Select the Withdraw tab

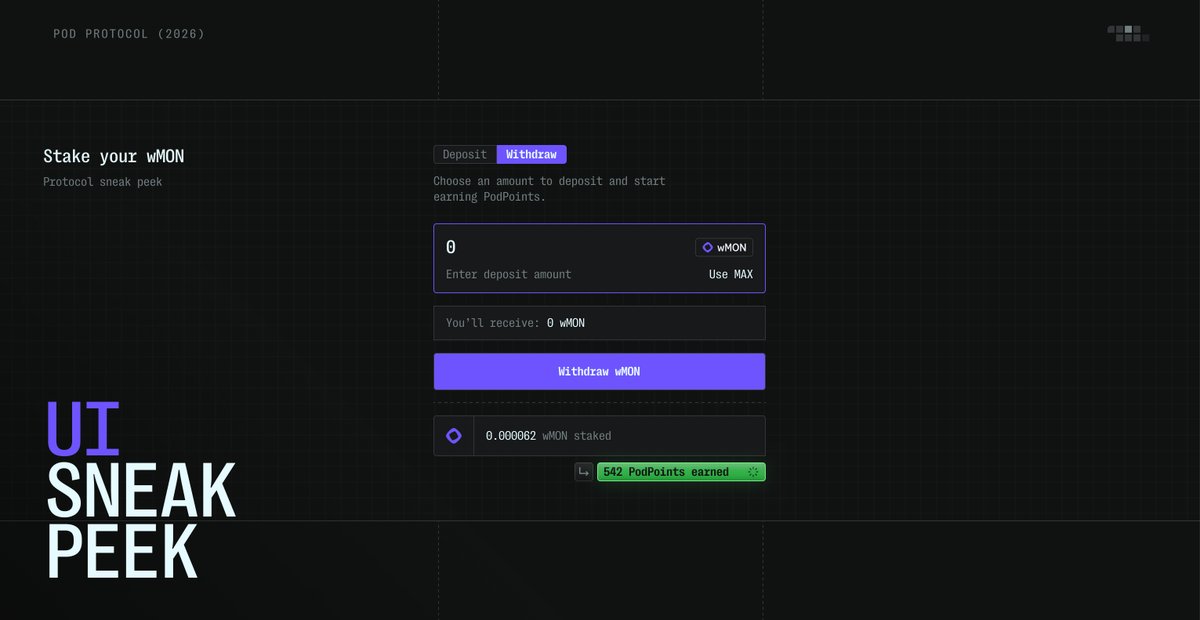tap(531, 154)
